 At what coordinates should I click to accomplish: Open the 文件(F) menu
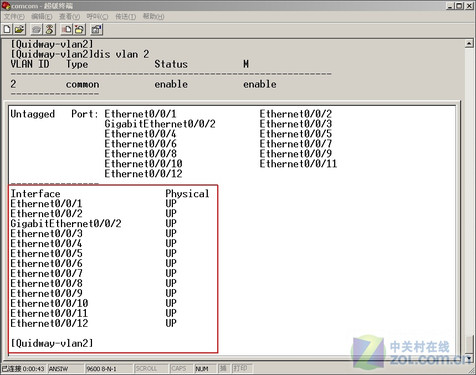pyautogui.click(x=14, y=16)
